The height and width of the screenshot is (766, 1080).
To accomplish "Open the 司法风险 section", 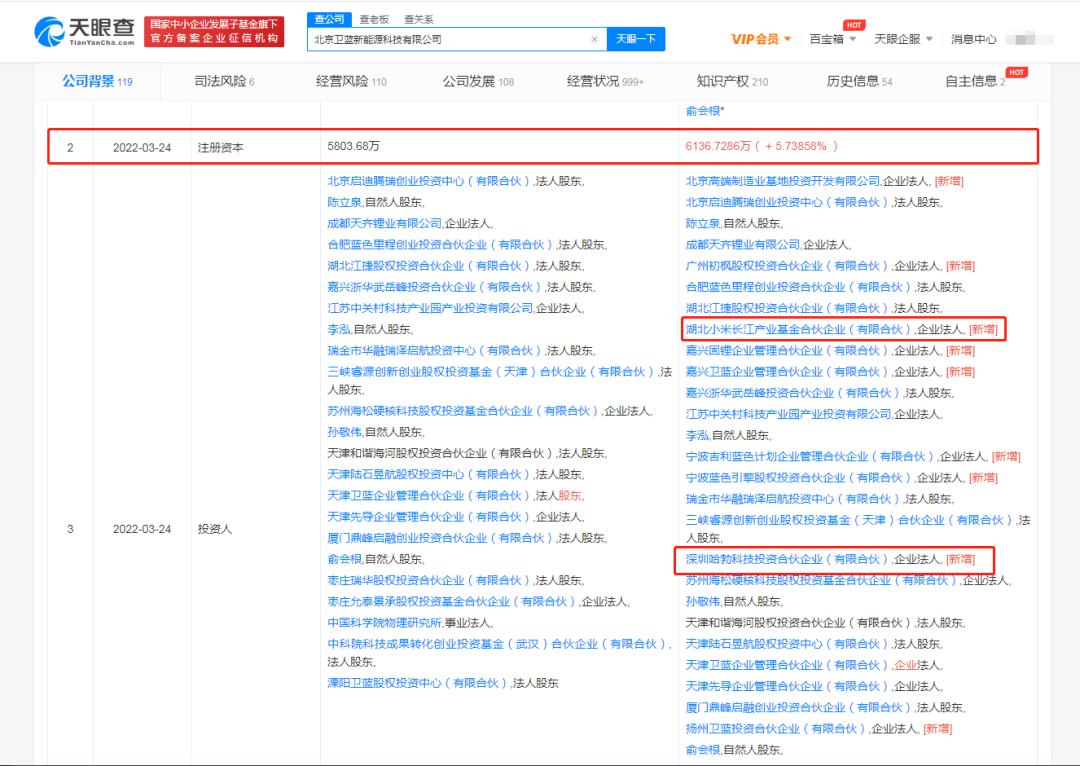I will [x=220, y=81].
